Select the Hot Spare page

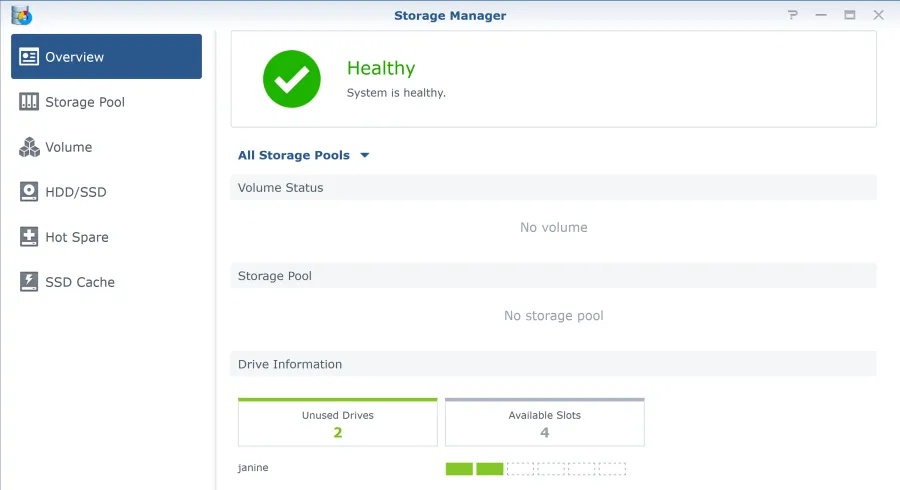[106, 237]
